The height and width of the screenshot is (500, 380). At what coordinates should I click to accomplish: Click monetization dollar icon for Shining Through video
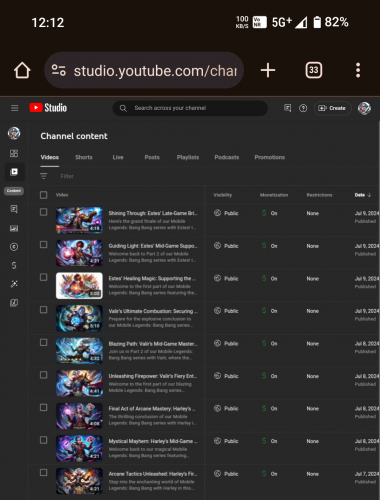click(x=264, y=213)
